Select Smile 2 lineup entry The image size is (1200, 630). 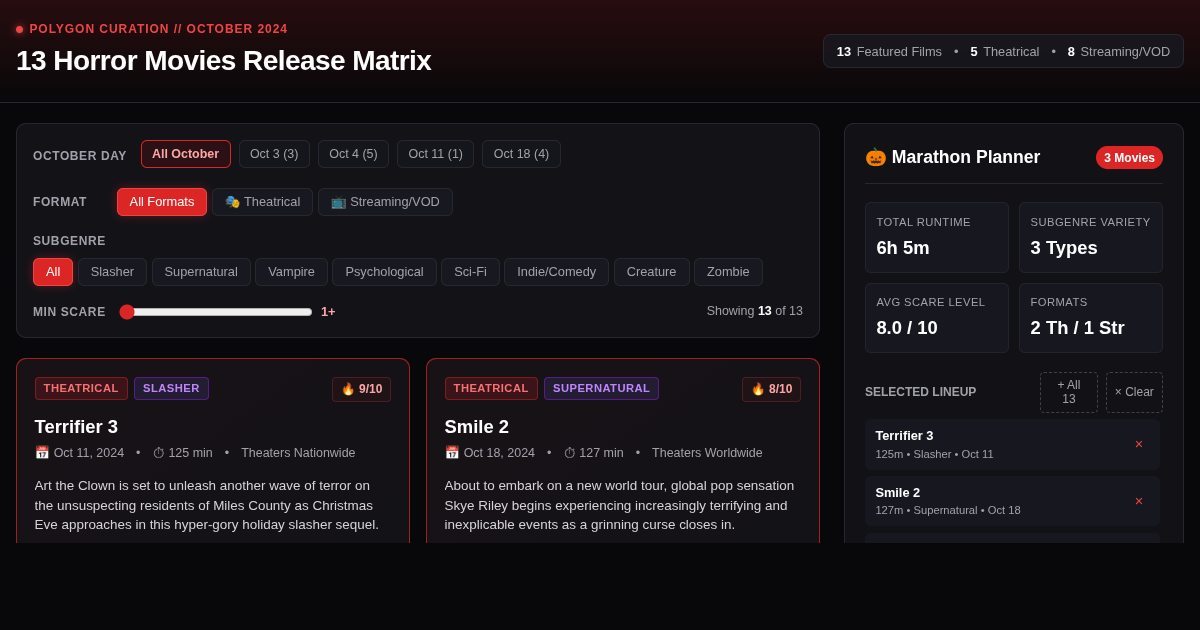(x=1012, y=501)
